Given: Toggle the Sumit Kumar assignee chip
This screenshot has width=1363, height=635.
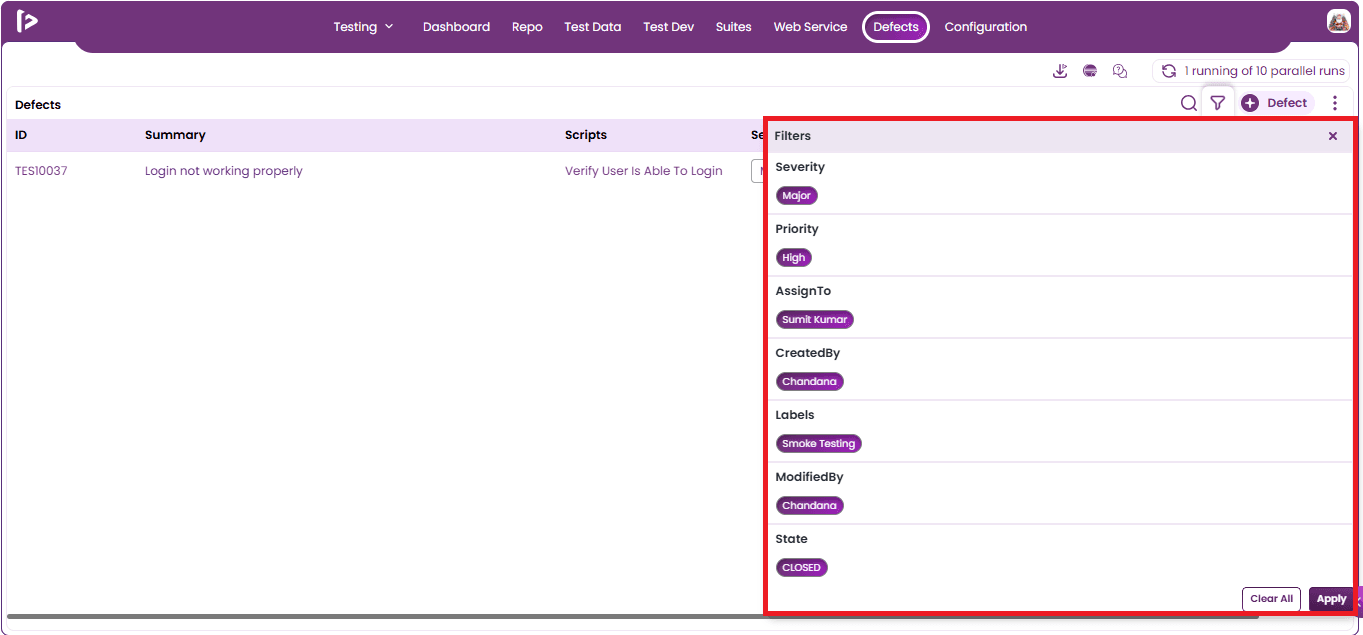Looking at the screenshot, I should pyautogui.click(x=815, y=320).
